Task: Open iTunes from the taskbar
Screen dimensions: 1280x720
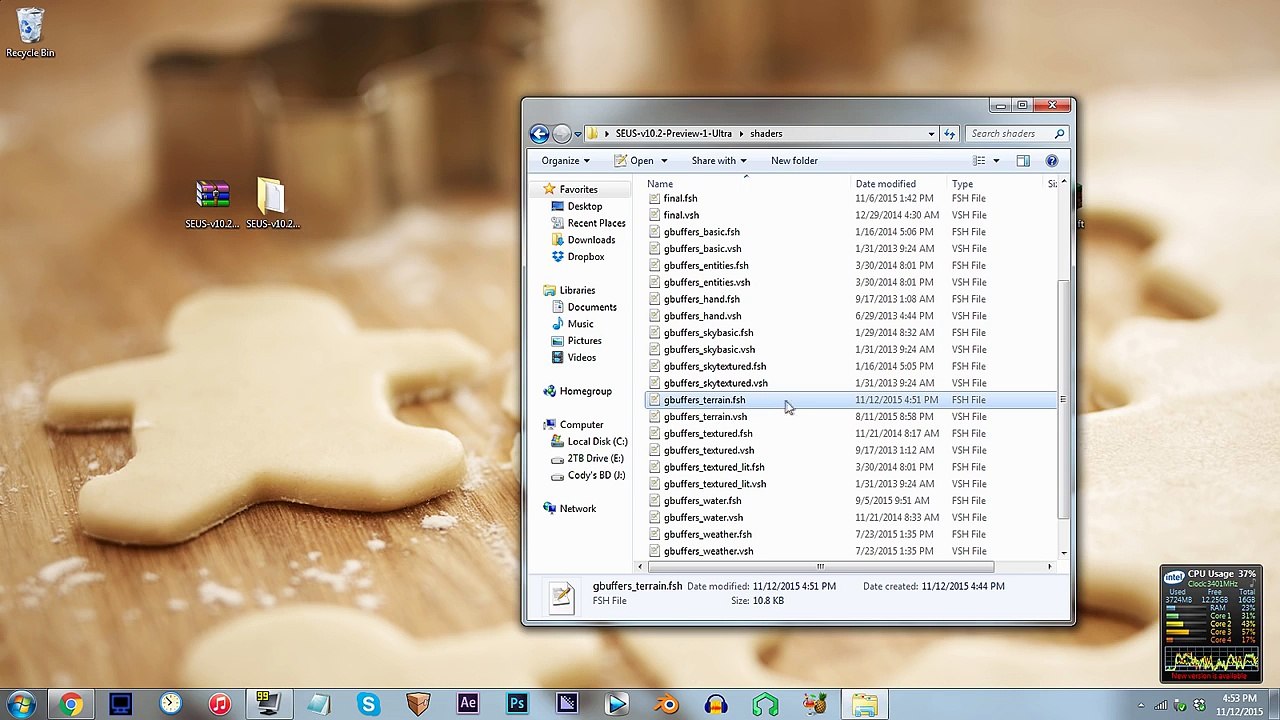Action: pos(220,705)
